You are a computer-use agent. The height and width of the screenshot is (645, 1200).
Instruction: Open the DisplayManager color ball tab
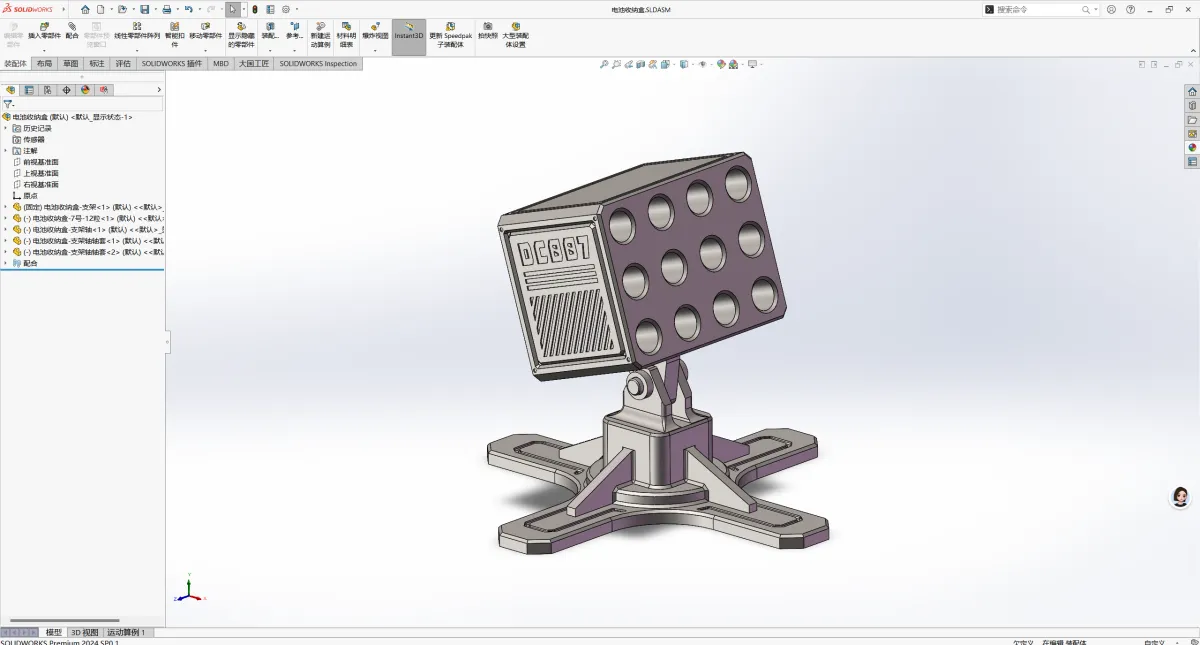(x=85, y=90)
